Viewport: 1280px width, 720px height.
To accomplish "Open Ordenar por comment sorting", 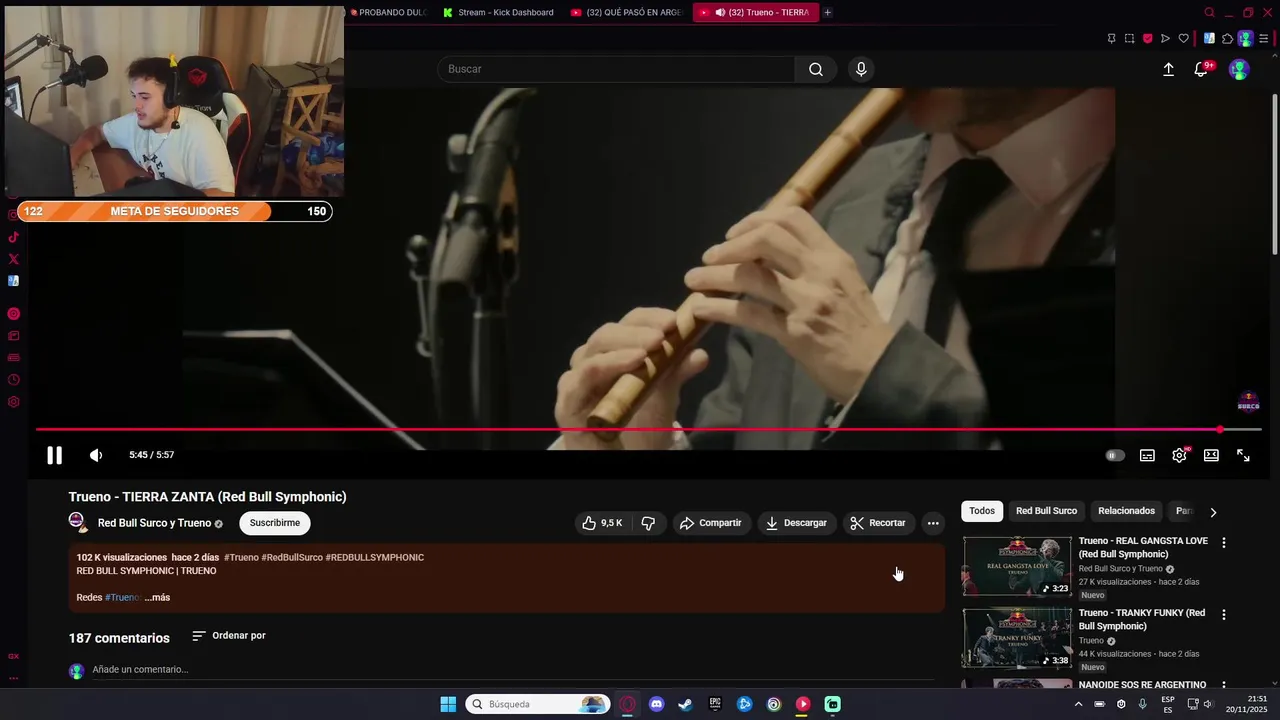I will pyautogui.click(x=229, y=636).
